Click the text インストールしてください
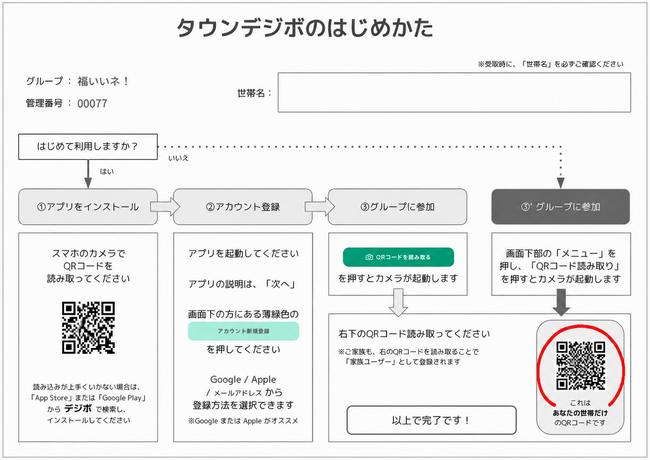Image resolution: width=650 pixels, height=460 pixels. 88,420
